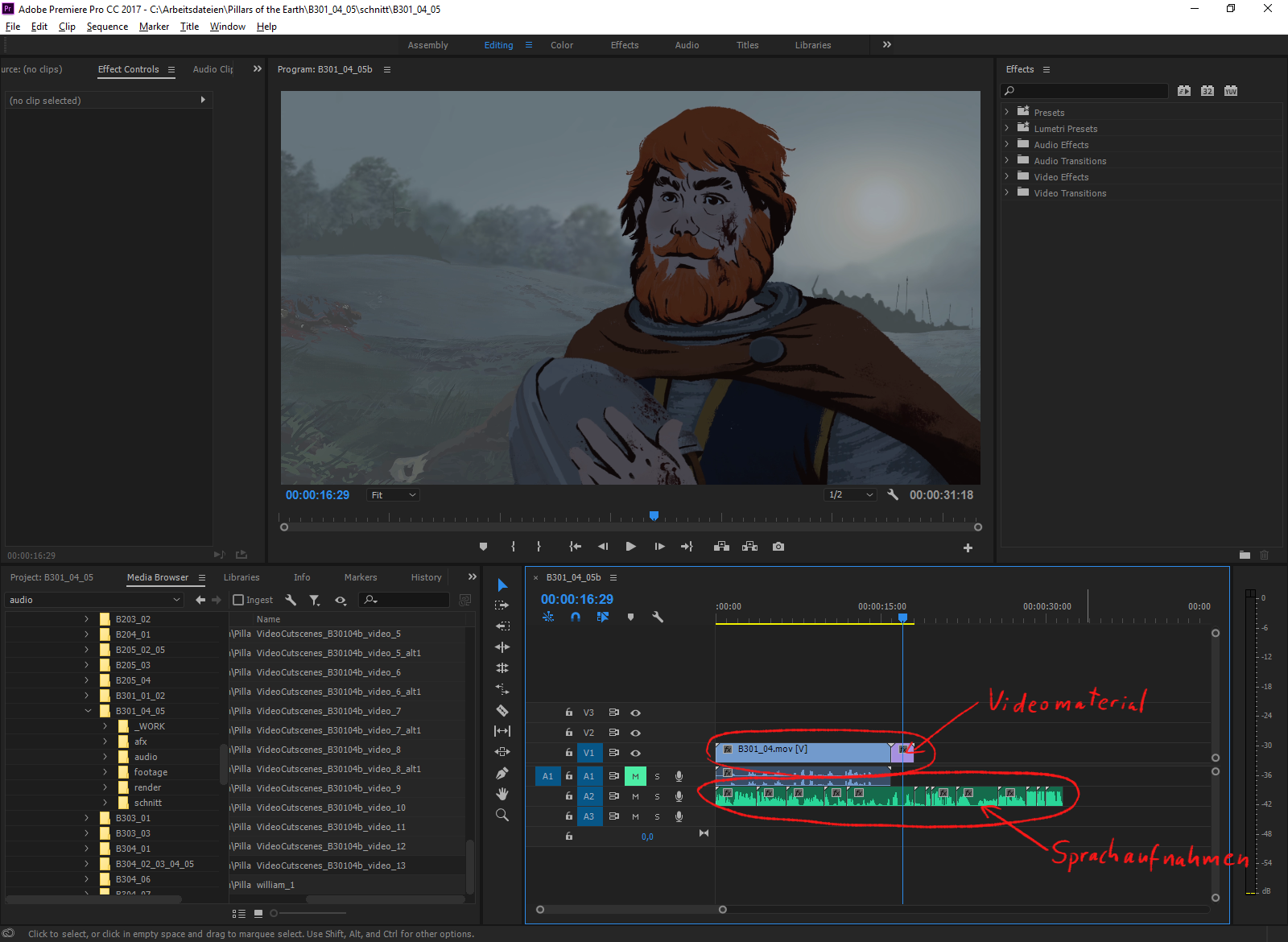The height and width of the screenshot is (942, 1288).
Task: Hide the V1 track output eye
Action: click(635, 753)
